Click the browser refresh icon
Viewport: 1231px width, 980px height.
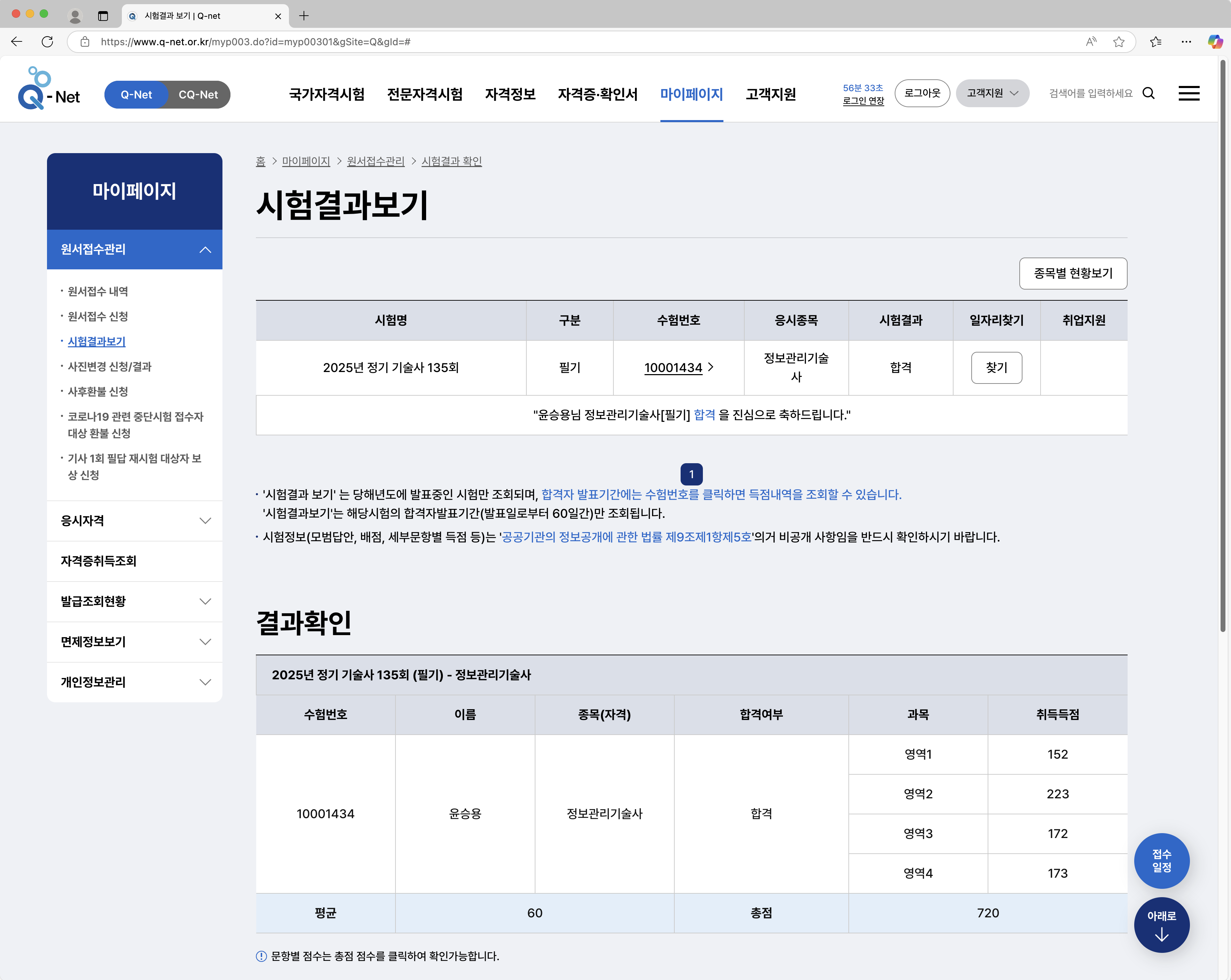47,42
